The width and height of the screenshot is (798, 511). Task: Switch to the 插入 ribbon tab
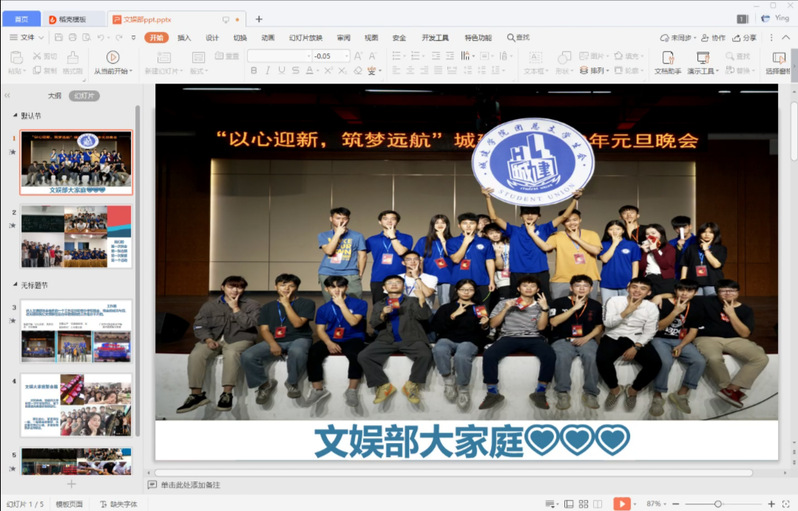click(x=184, y=38)
